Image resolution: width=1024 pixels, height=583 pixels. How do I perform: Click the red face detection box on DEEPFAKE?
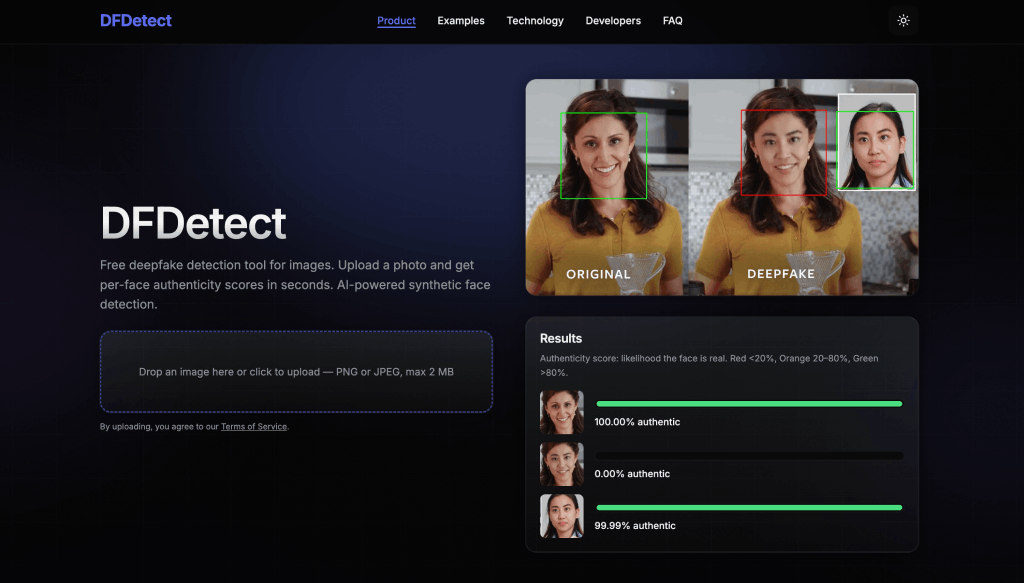pos(782,152)
